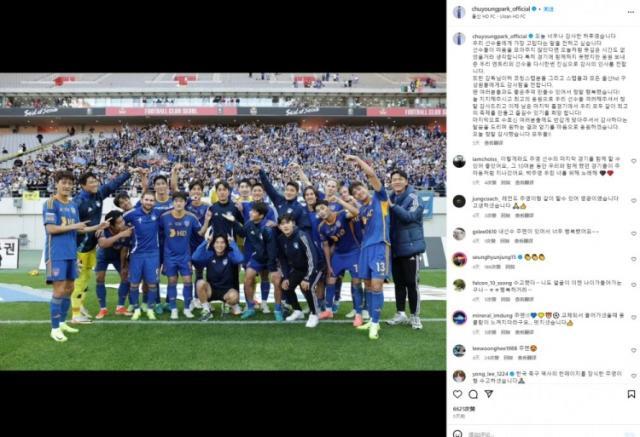Open chuyoungpark_official profile picture in header
This screenshot has width=640, height=437.
[x=459, y=12]
